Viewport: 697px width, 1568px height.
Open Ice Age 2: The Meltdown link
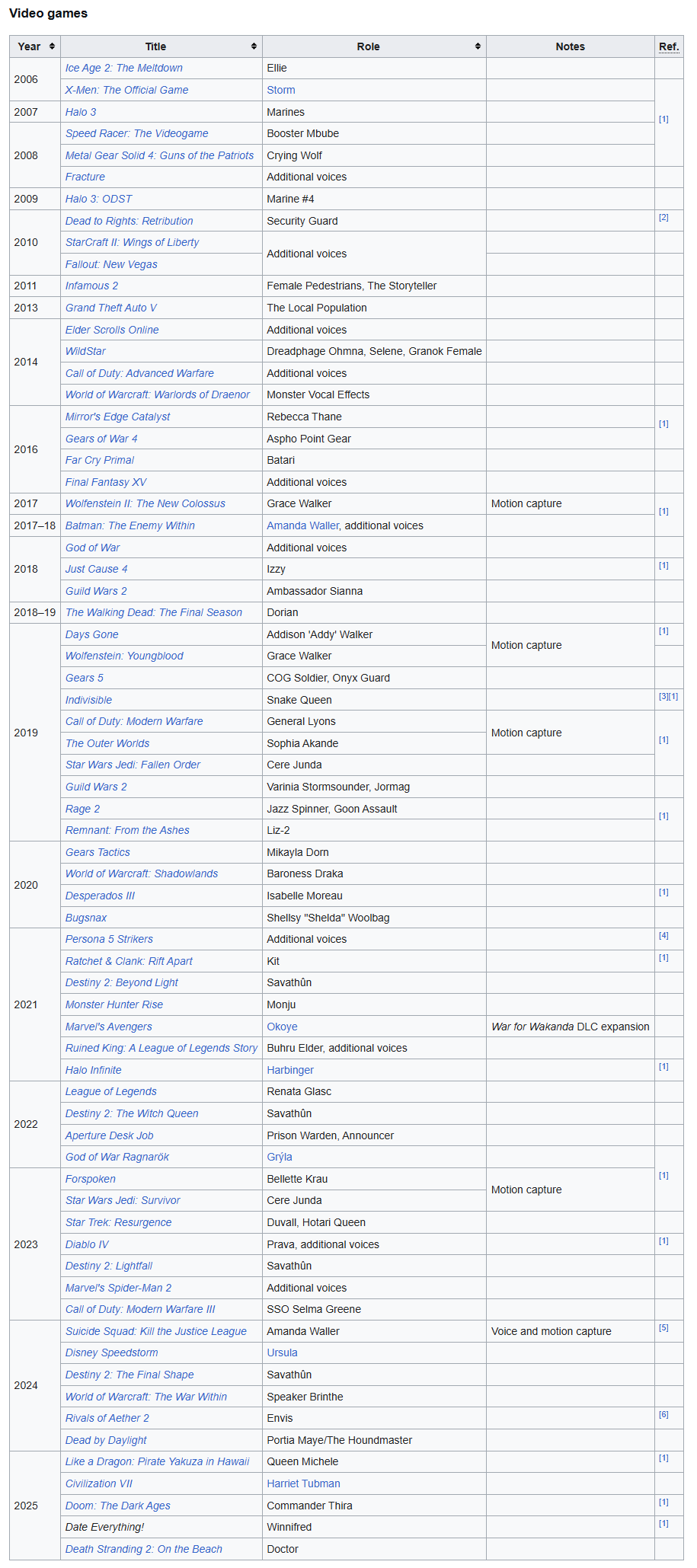[123, 68]
